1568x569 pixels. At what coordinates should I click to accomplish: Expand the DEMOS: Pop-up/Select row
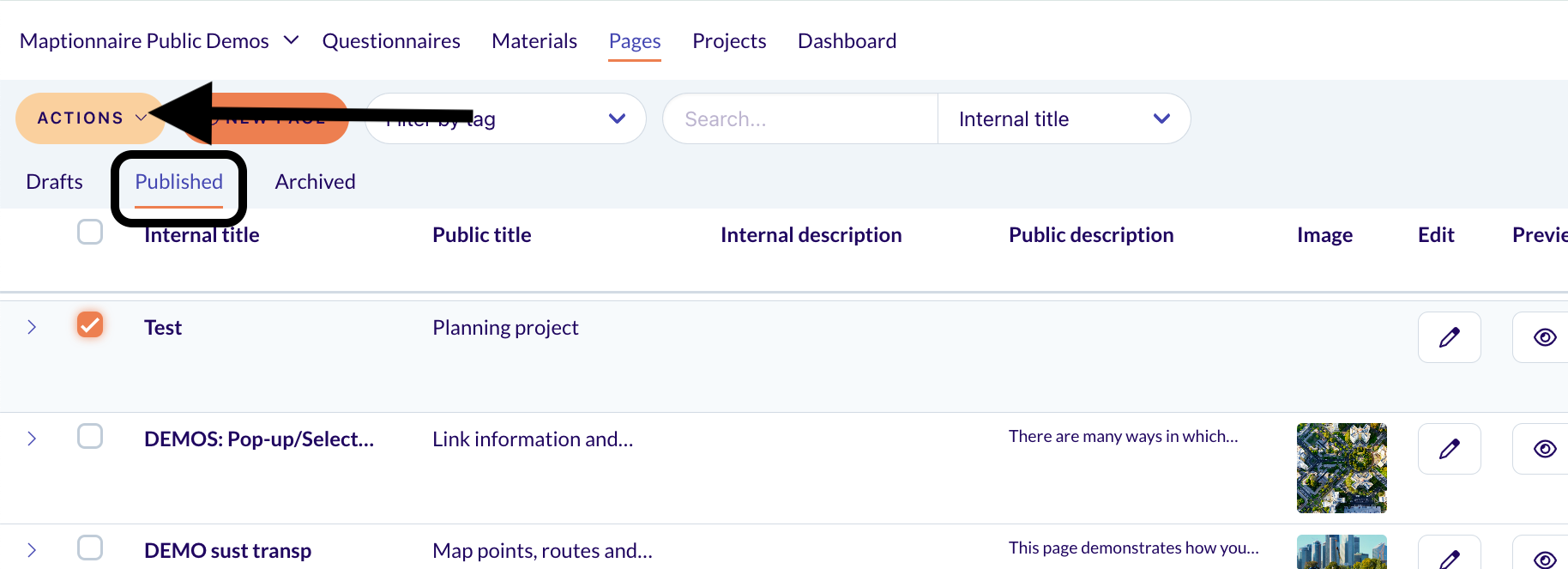pyautogui.click(x=32, y=439)
